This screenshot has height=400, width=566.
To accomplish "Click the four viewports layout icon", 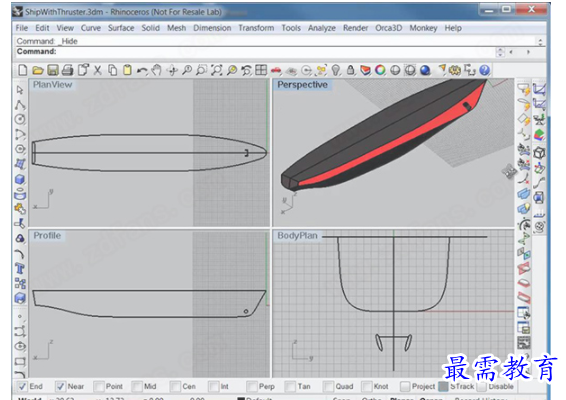I will (x=261, y=70).
